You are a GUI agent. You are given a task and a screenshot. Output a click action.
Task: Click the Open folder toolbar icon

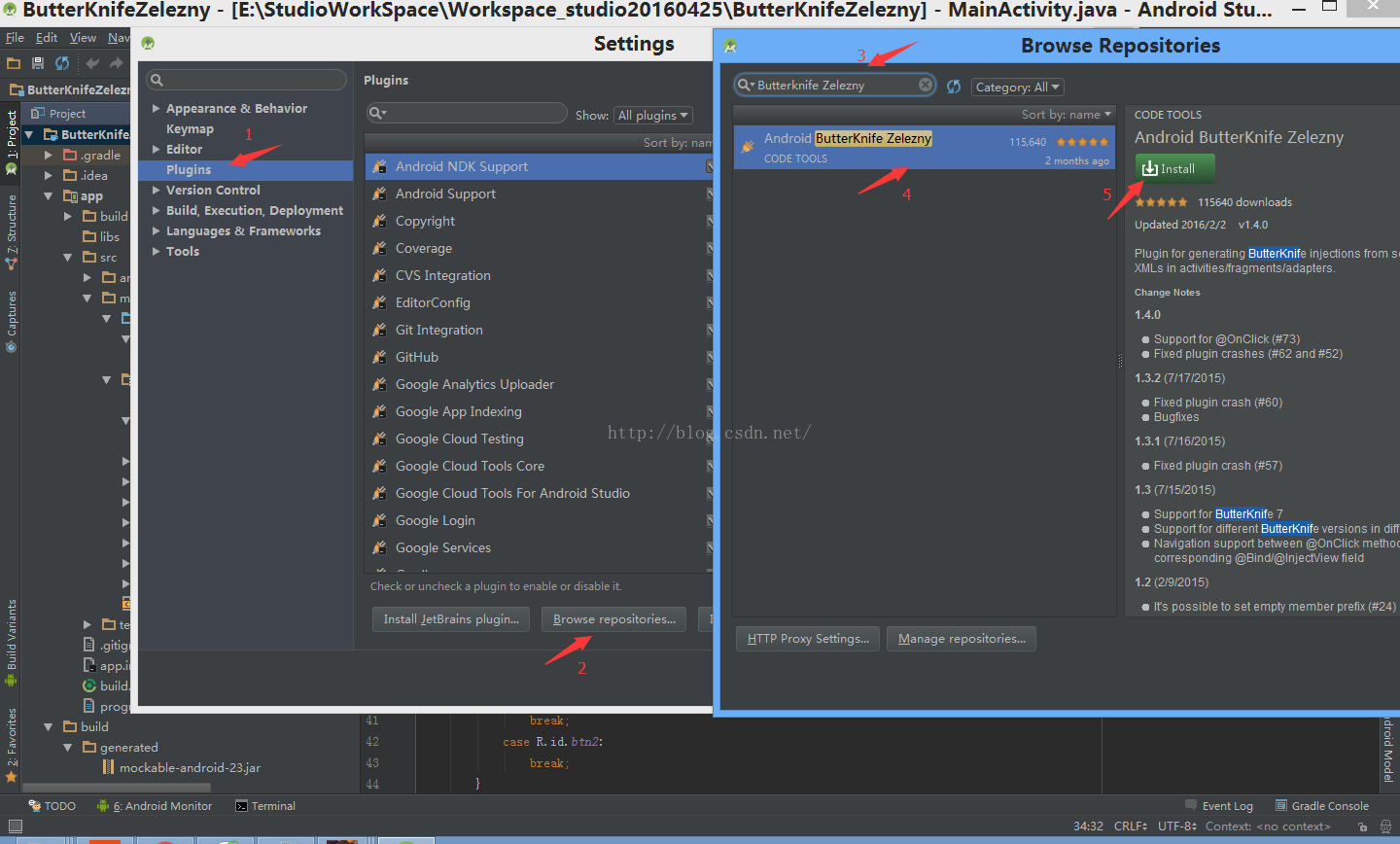click(14, 63)
